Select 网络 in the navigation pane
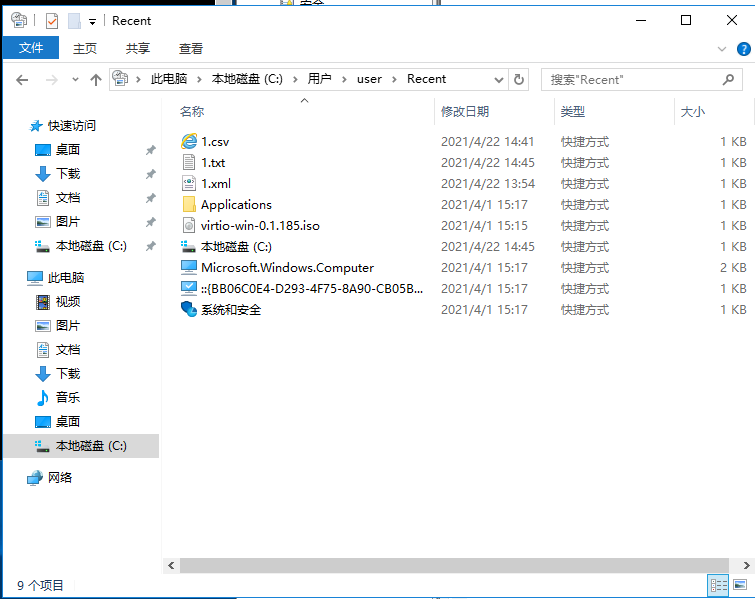 (60, 478)
